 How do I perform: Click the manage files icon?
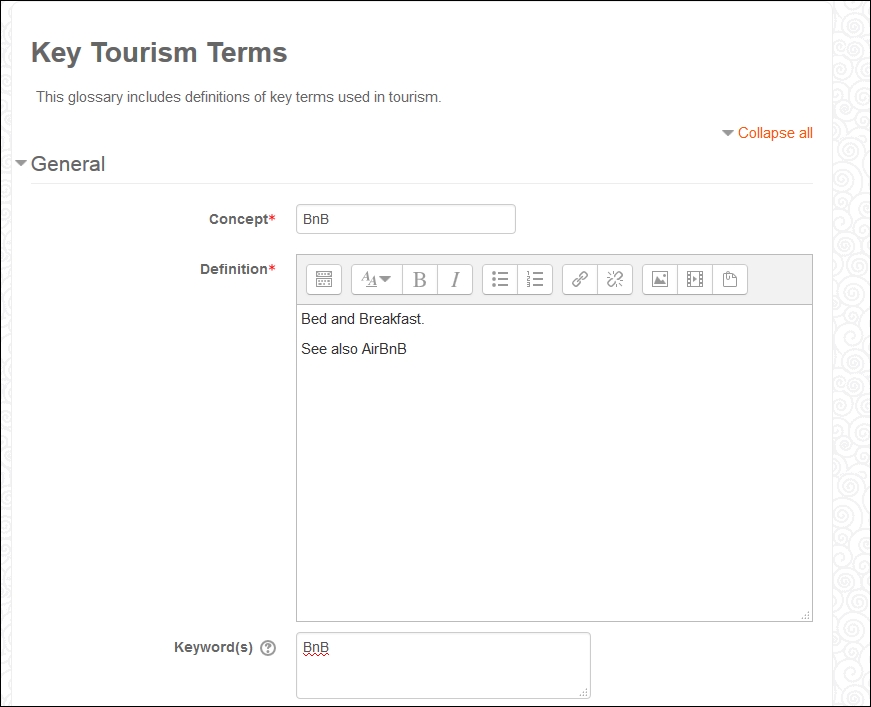pyautogui.click(x=730, y=279)
